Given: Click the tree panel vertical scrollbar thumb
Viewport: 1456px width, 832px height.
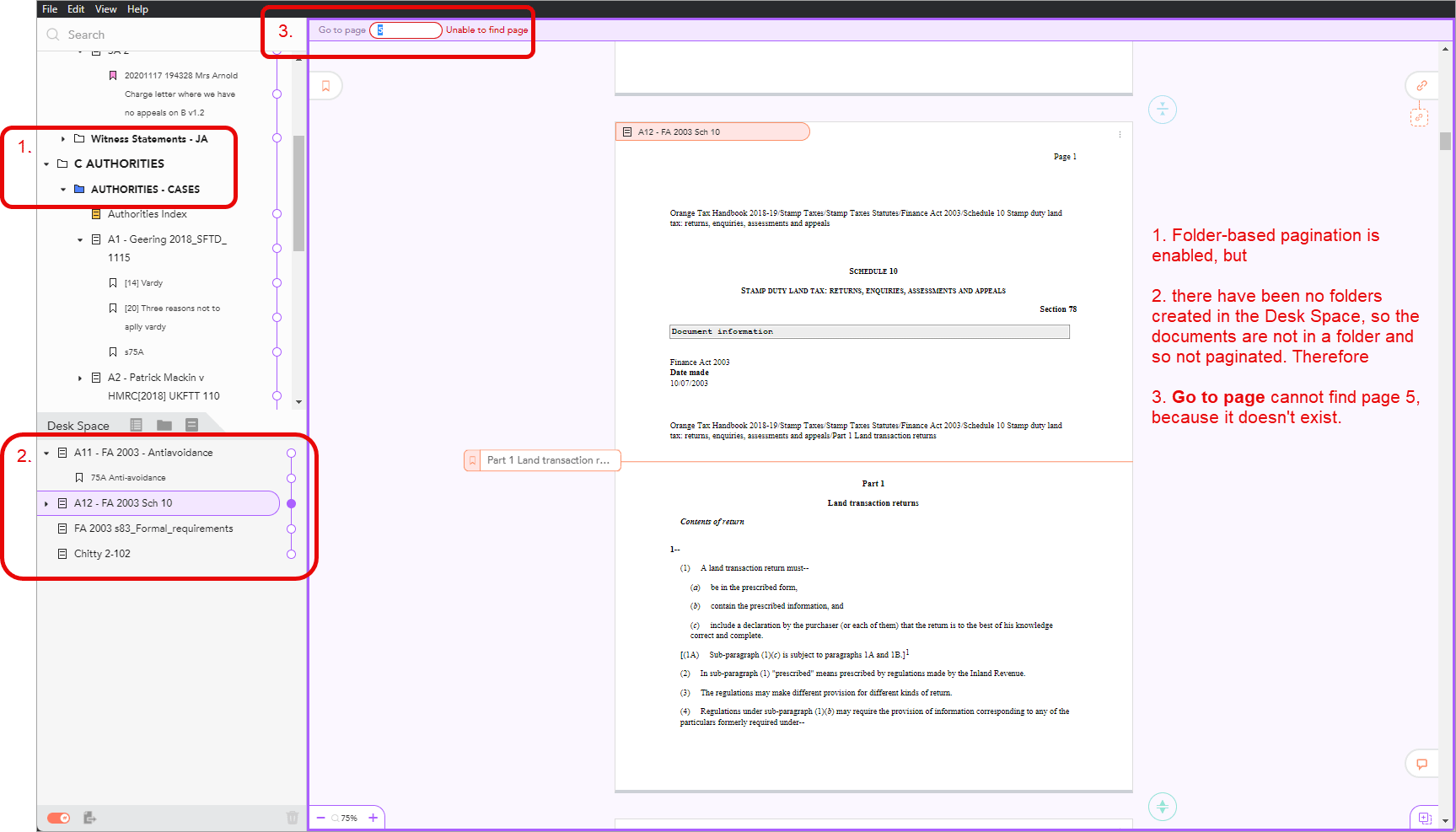Looking at the screenshot, I should (x=298, y=193).
